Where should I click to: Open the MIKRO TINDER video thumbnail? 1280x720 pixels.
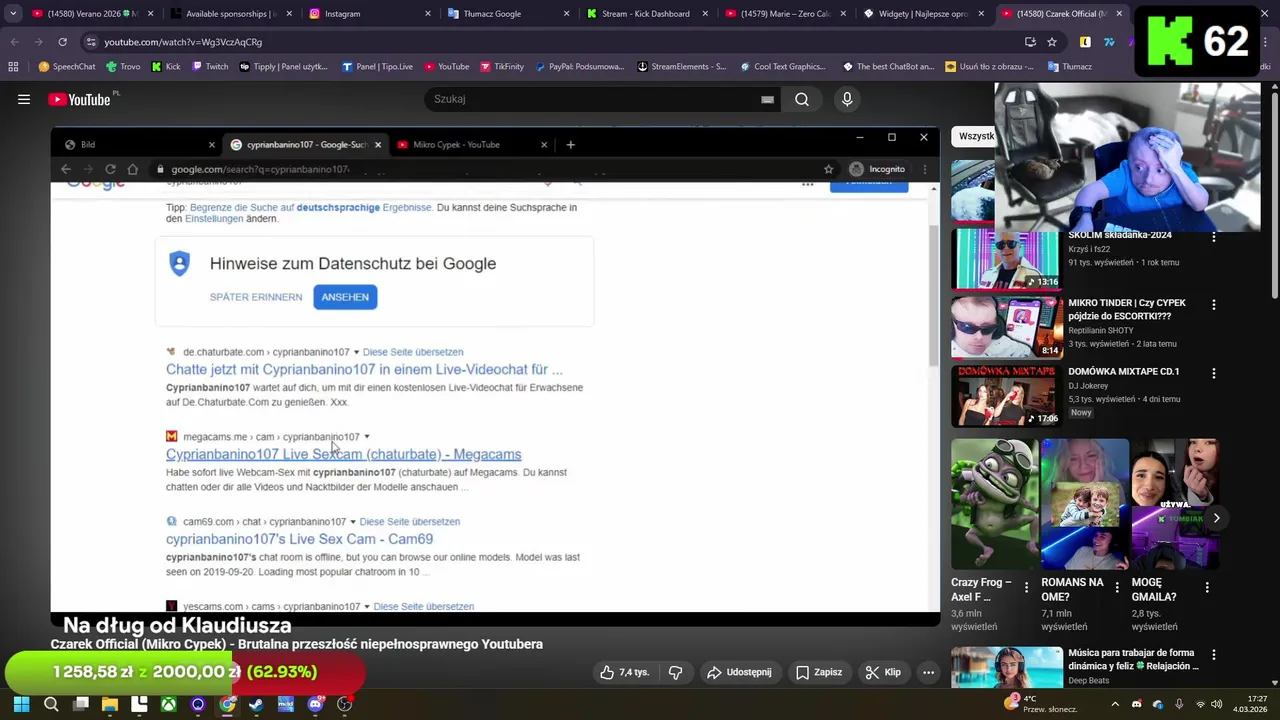pyautogui.click(x=1006, y=327)
